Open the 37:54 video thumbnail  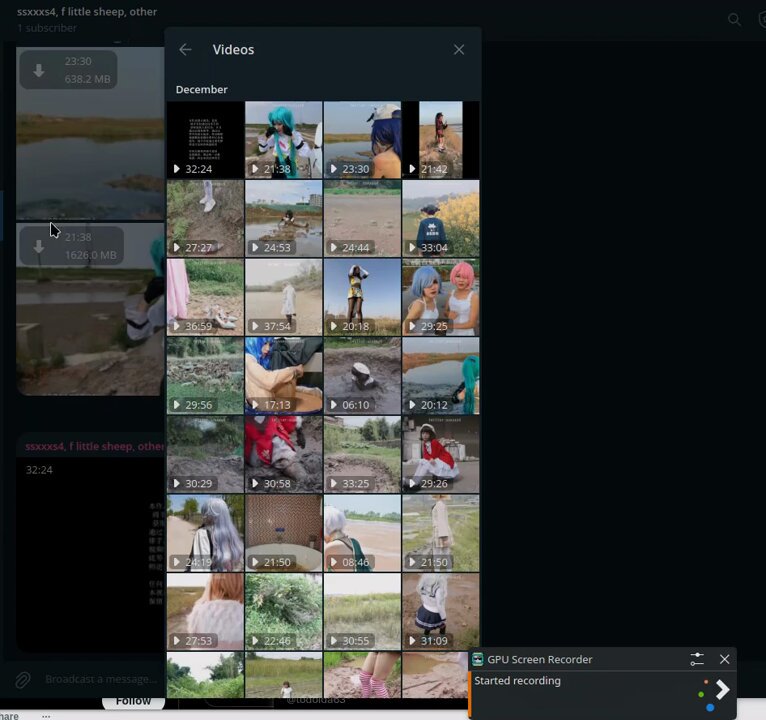click(284, 297)
